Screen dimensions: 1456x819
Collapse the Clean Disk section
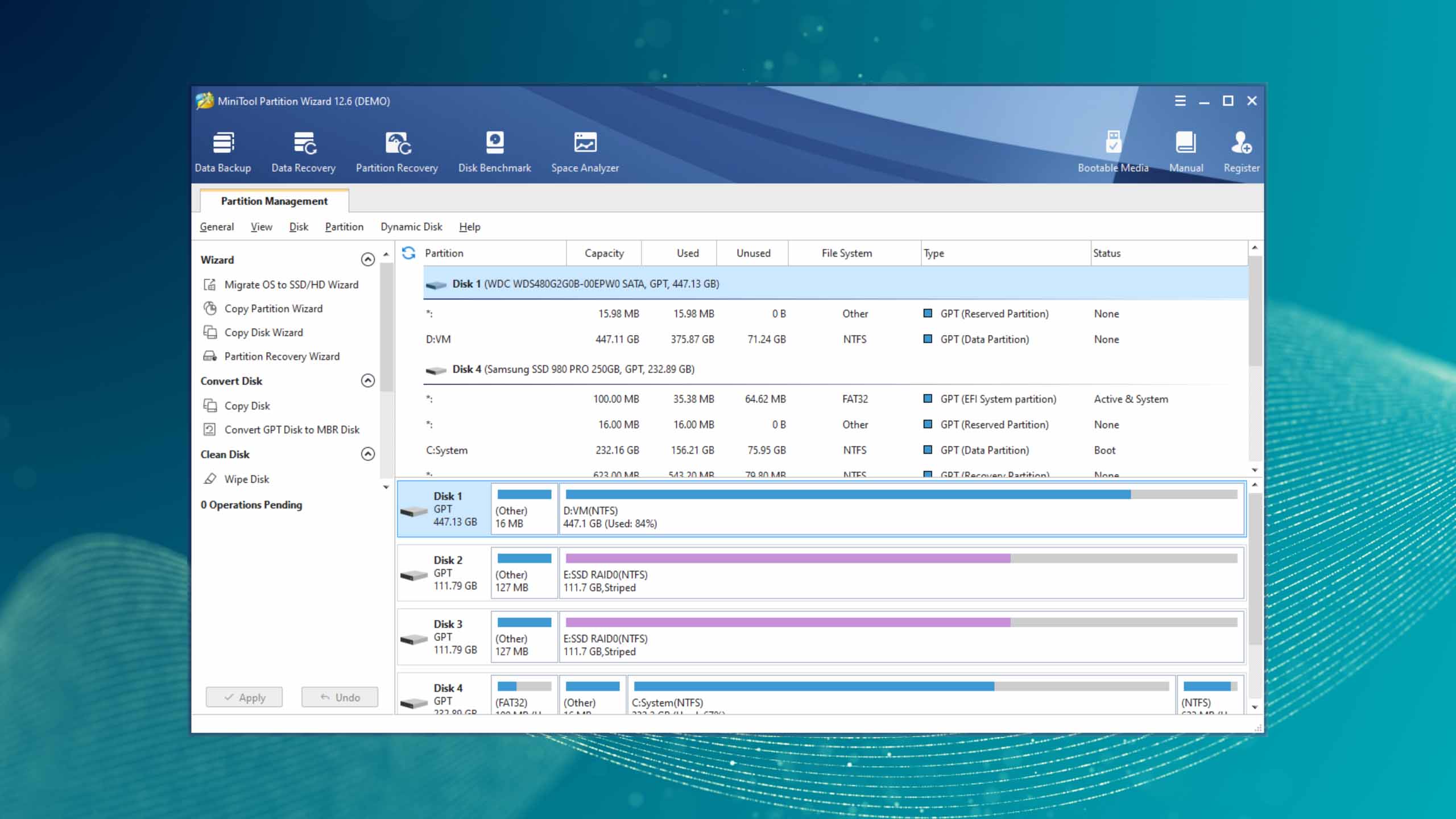[x=368, y=454]
